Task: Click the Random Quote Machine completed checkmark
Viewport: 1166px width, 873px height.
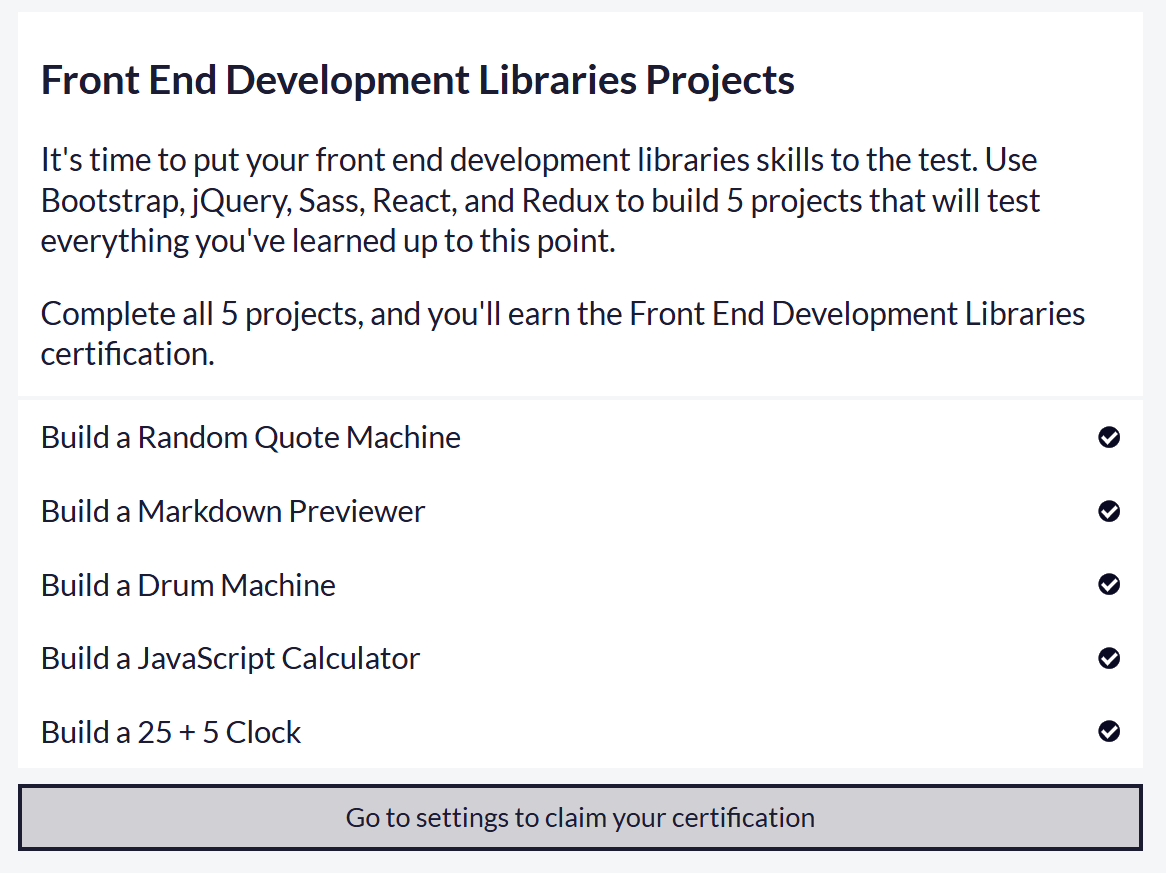Action: [x=1108, y=437]
